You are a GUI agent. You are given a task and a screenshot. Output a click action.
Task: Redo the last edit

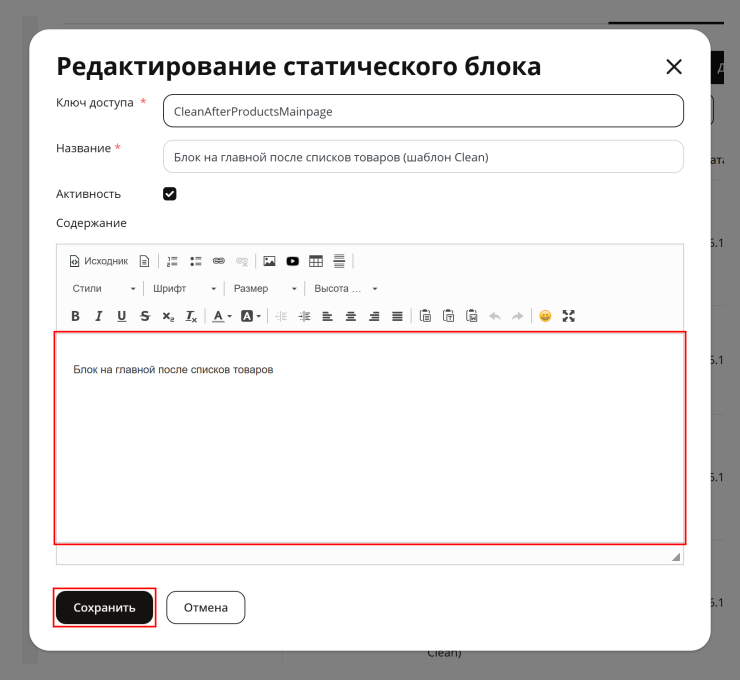click(x=518, y=316)
